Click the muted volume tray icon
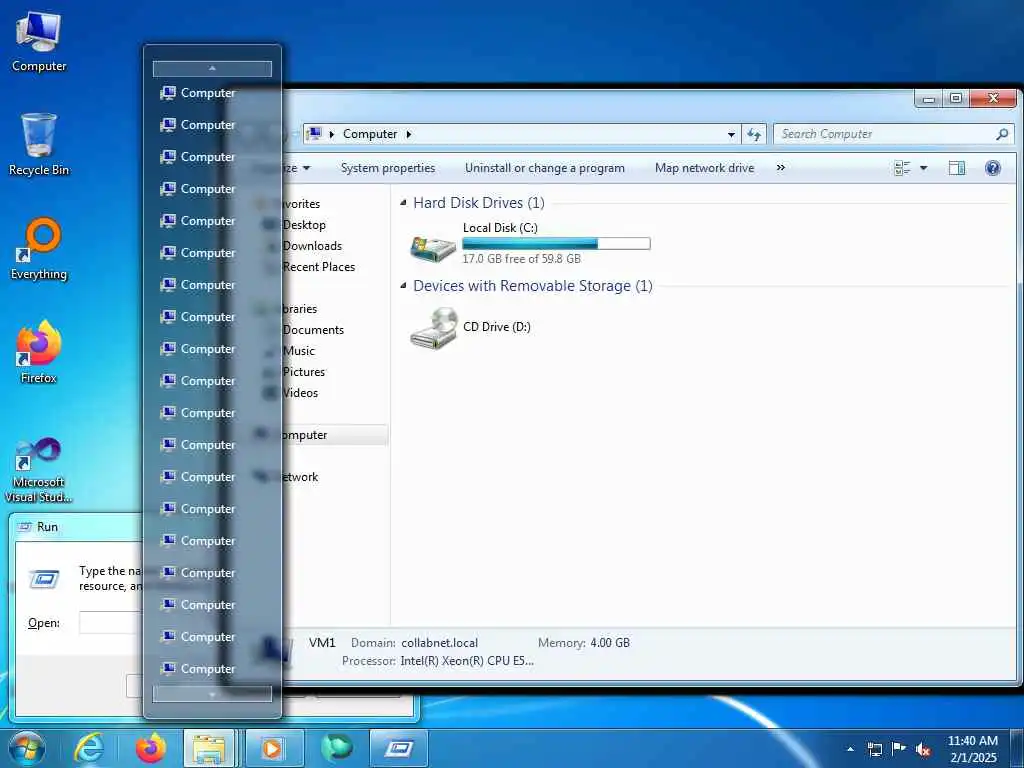 click(x=923, y=749)
